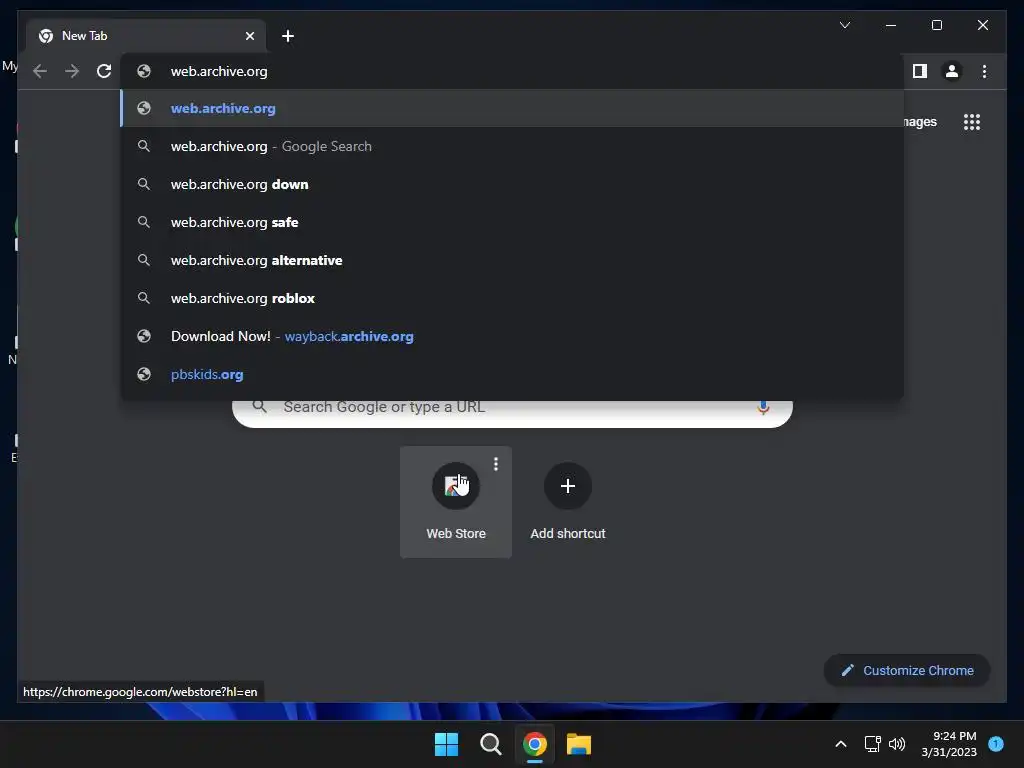Screen dimensions: 1024x768
Task: Click the globe icon in the address bar
Action: (x=144, y=71)
